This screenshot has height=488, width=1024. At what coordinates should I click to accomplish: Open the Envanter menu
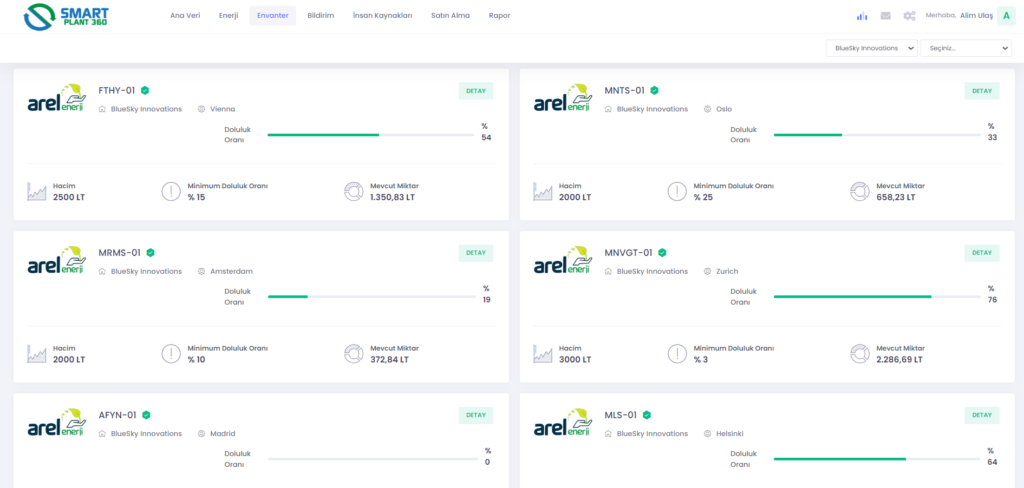click(272, 16)
